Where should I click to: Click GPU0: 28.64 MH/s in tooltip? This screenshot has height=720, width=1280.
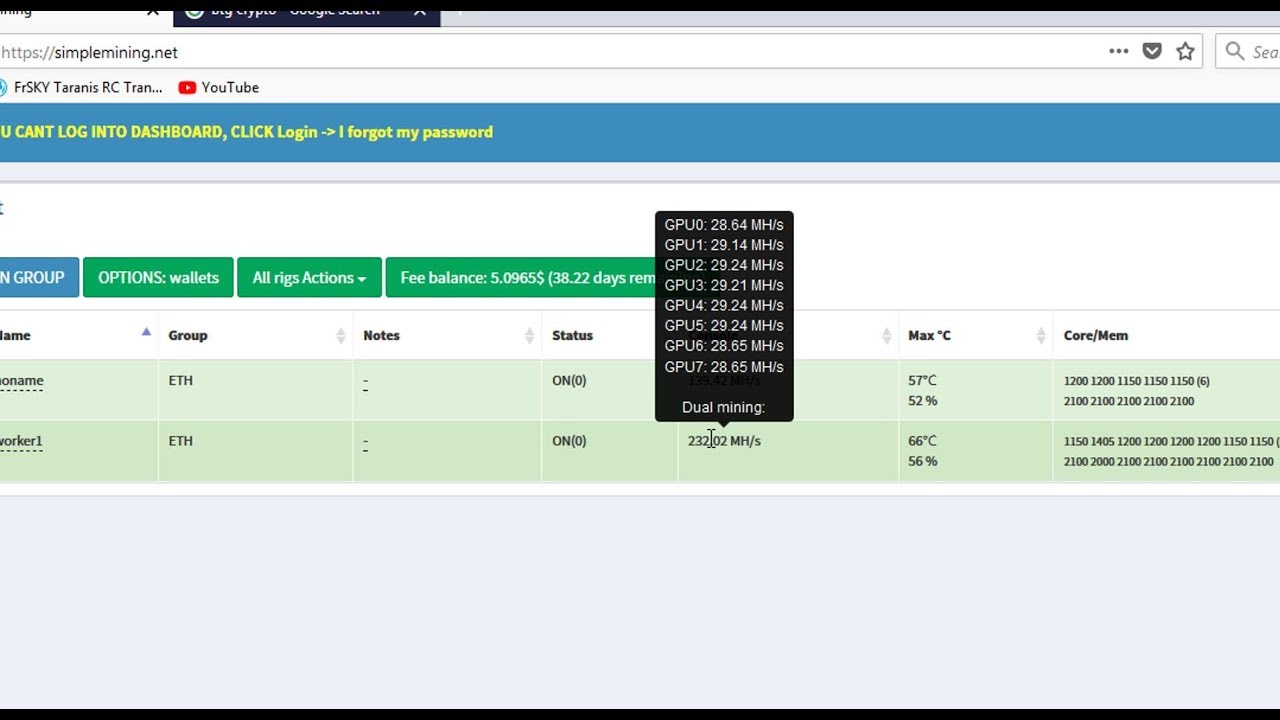point(724,225)
